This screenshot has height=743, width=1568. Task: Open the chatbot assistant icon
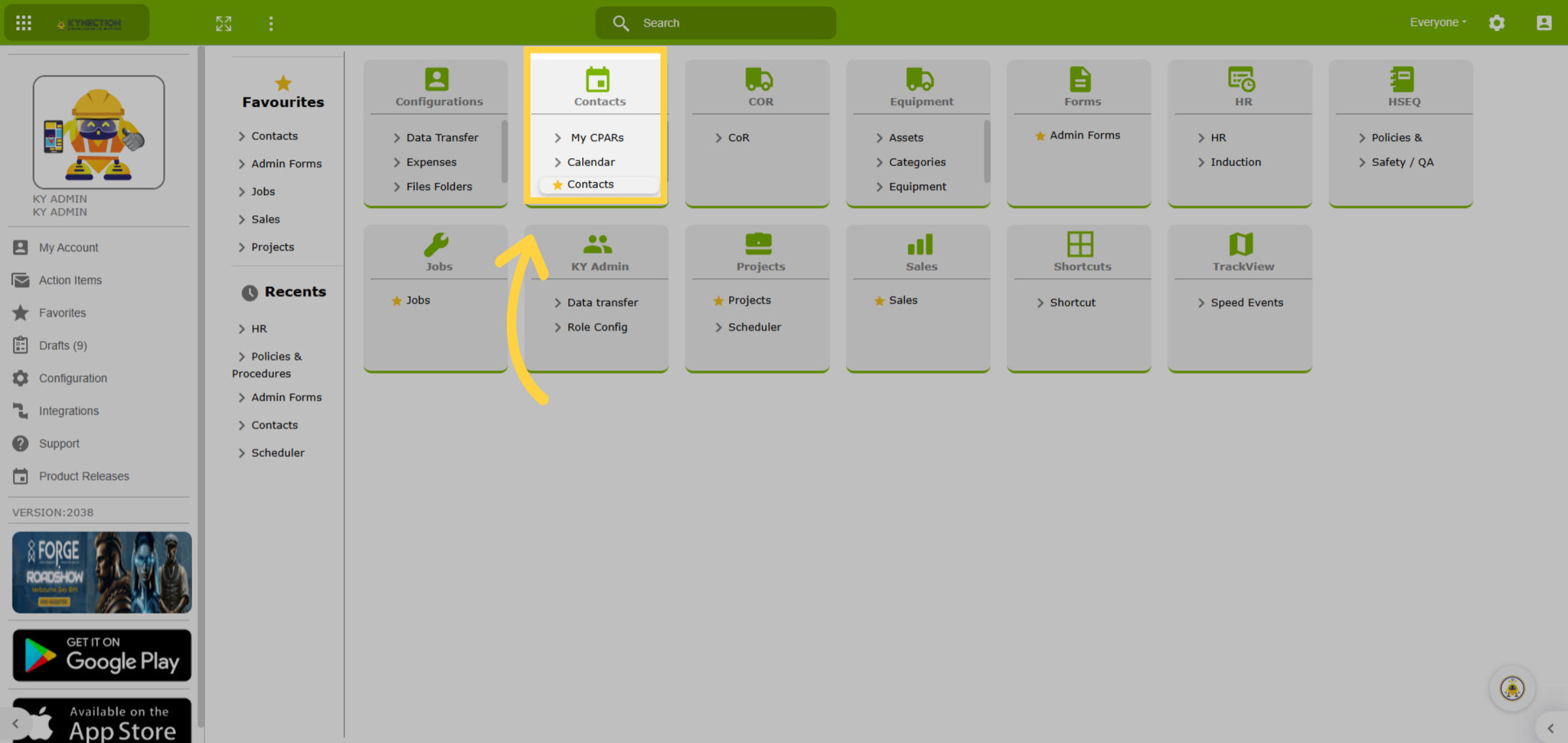[x=1512, y=688]
